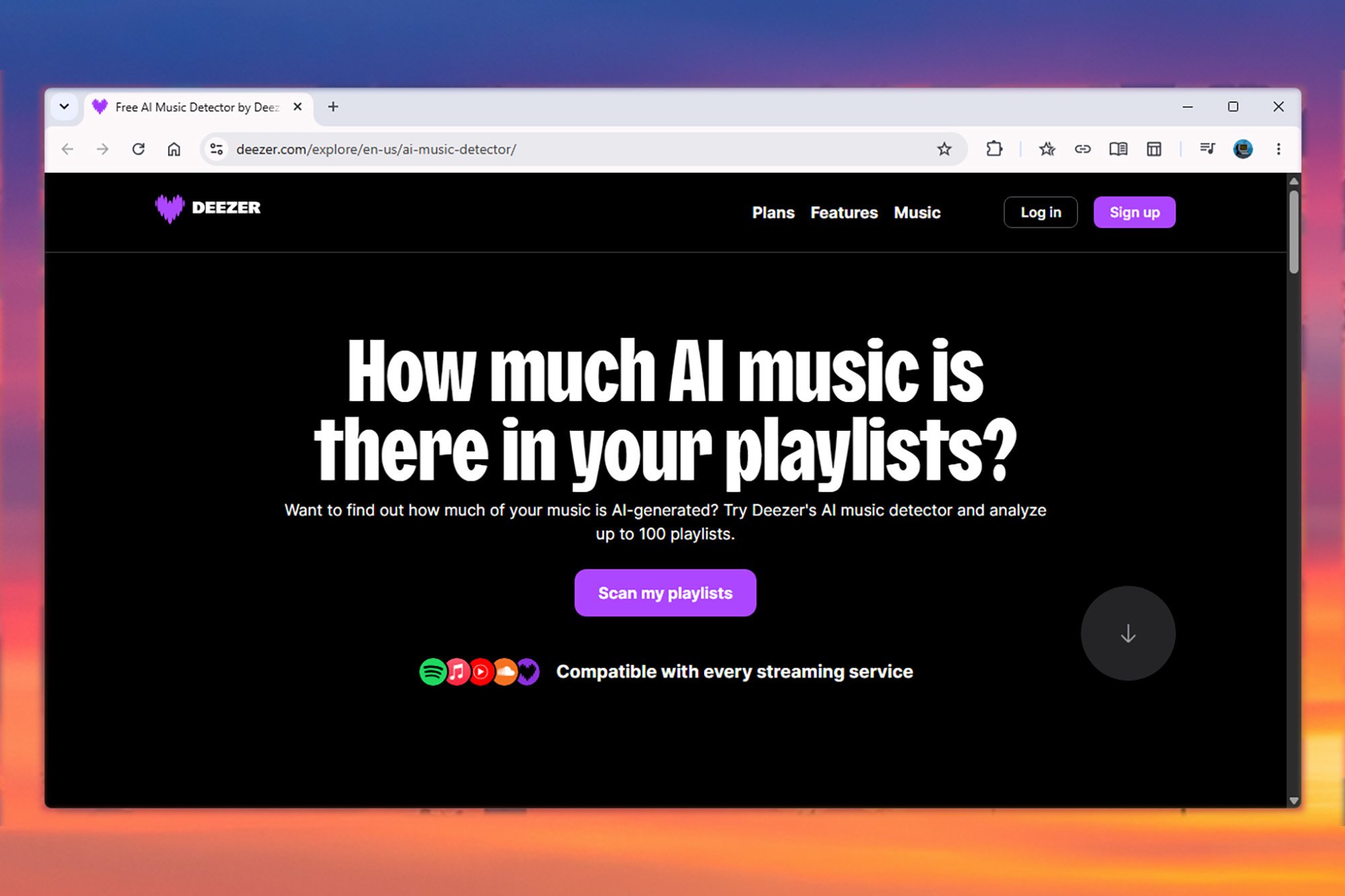Open the browser profile avatar
The width and height of the screenshot is (1345, 896).
click(1243, 149)
